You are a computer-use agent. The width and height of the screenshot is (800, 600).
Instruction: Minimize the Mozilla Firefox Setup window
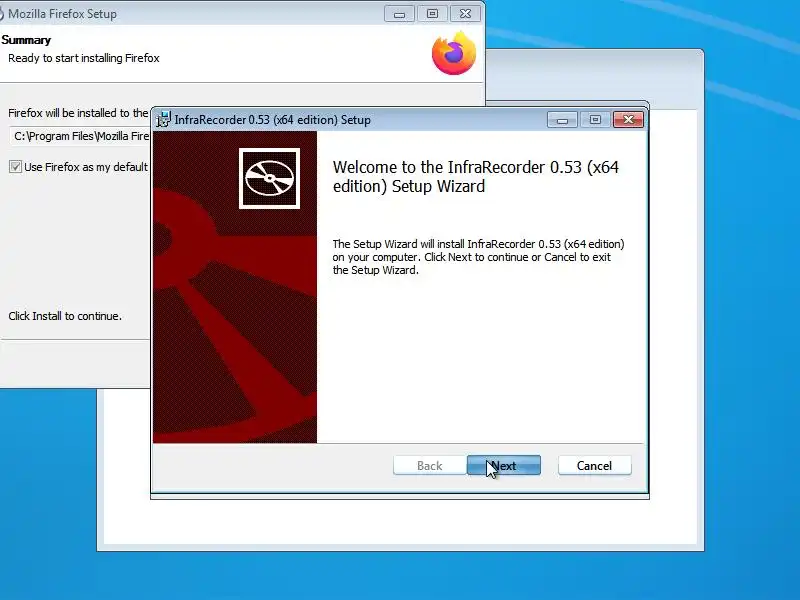399,14
